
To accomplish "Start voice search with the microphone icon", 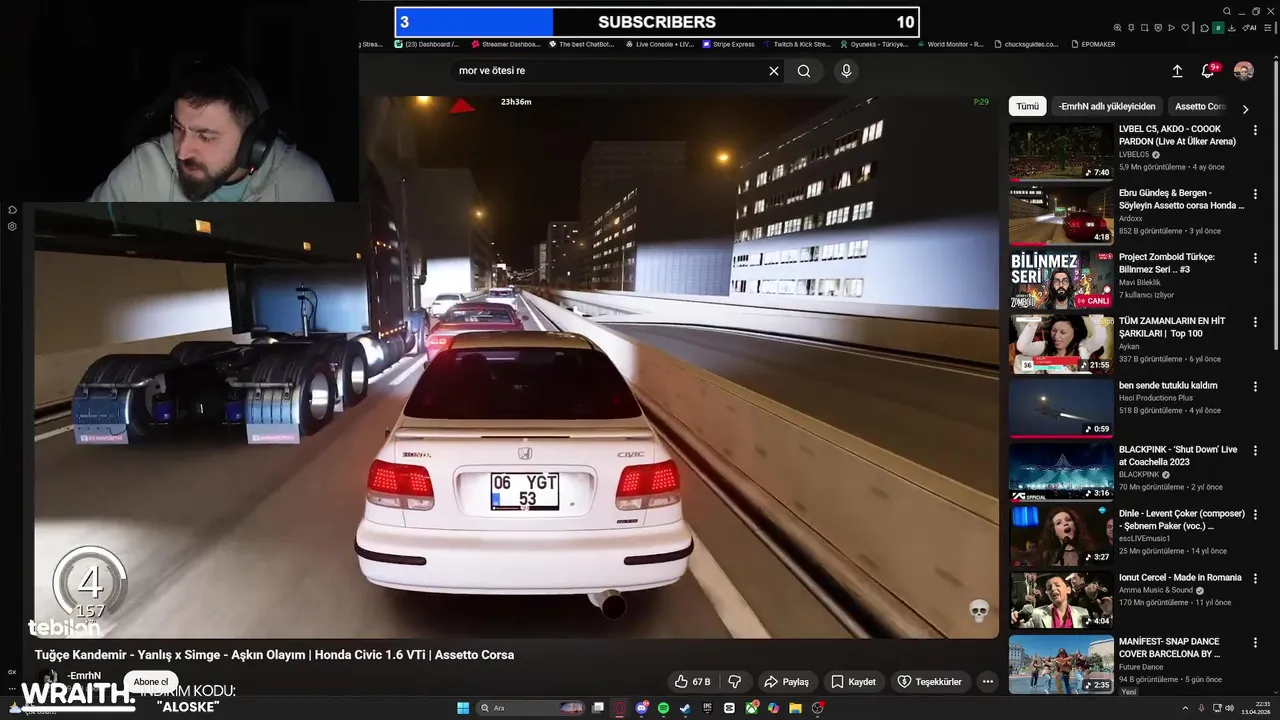I will (846, 71).
